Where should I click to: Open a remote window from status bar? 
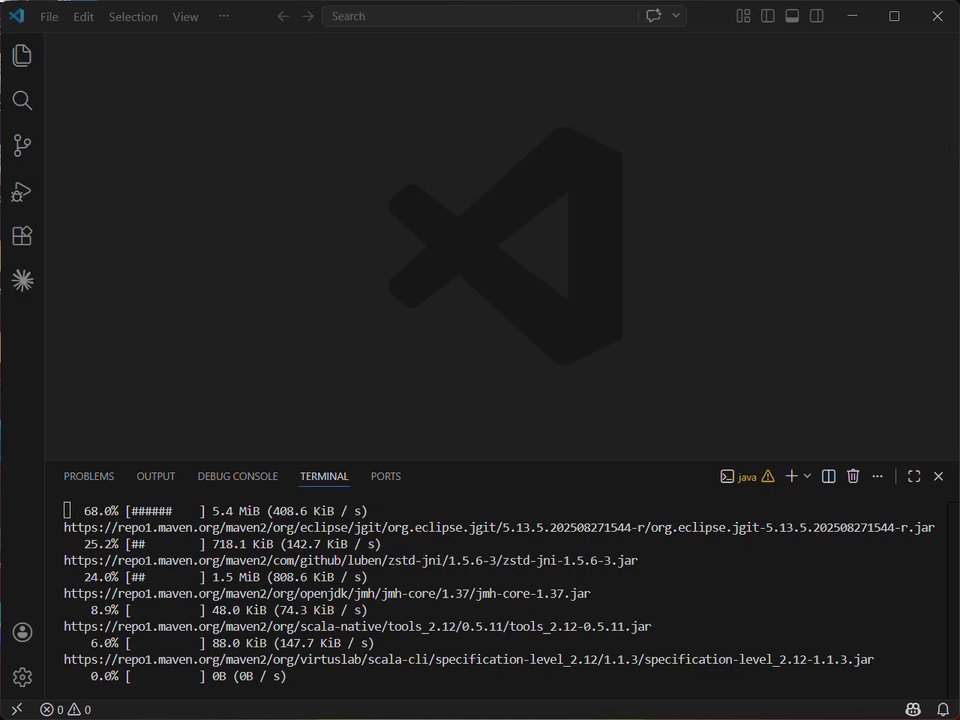pos(17,709)
